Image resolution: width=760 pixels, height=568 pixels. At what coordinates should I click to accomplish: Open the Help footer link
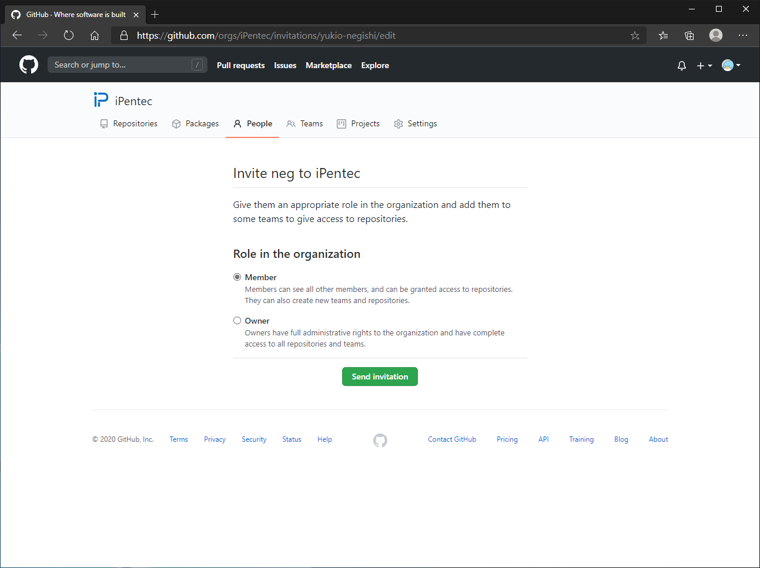point(325,439)
